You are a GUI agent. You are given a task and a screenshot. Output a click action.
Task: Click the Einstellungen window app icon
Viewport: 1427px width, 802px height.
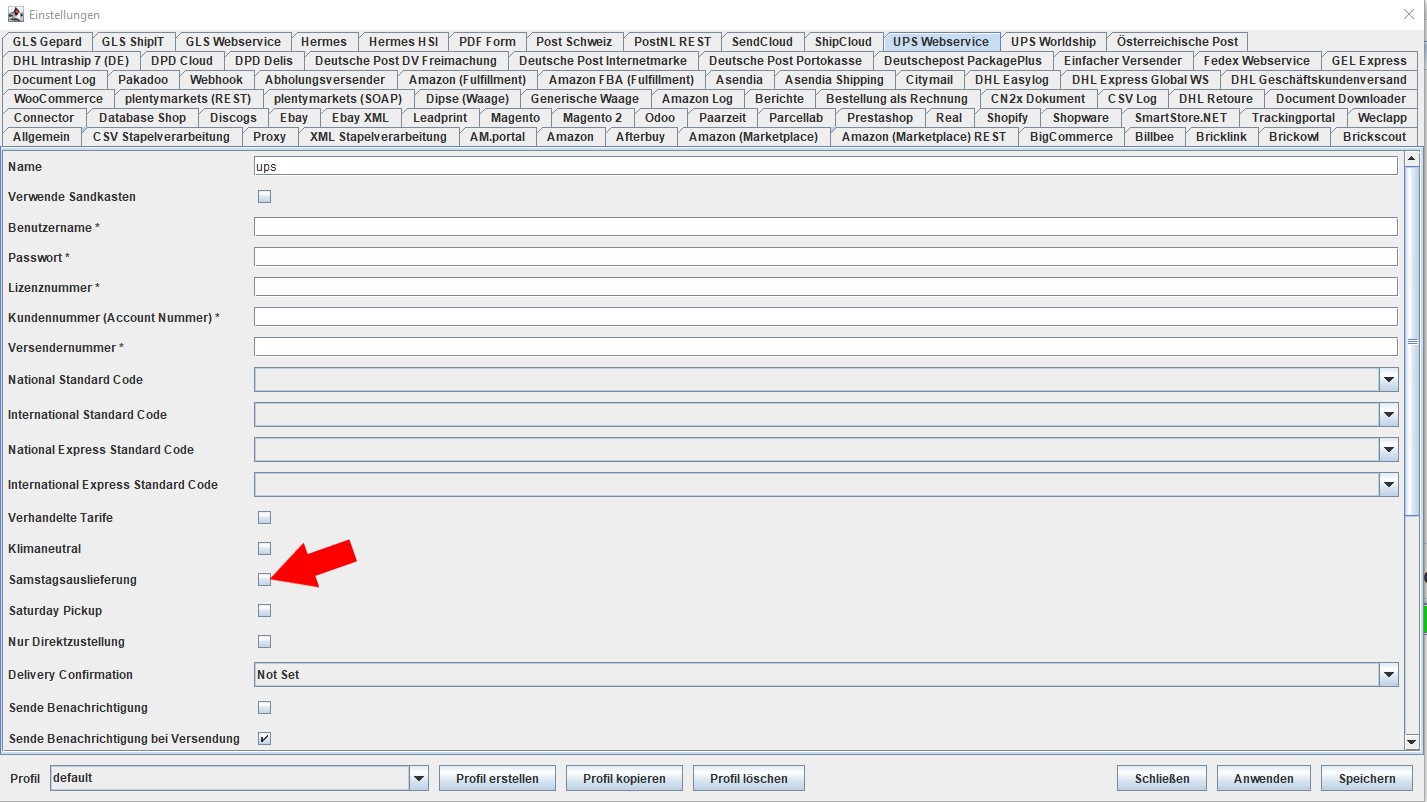click(x=16, y=15)
